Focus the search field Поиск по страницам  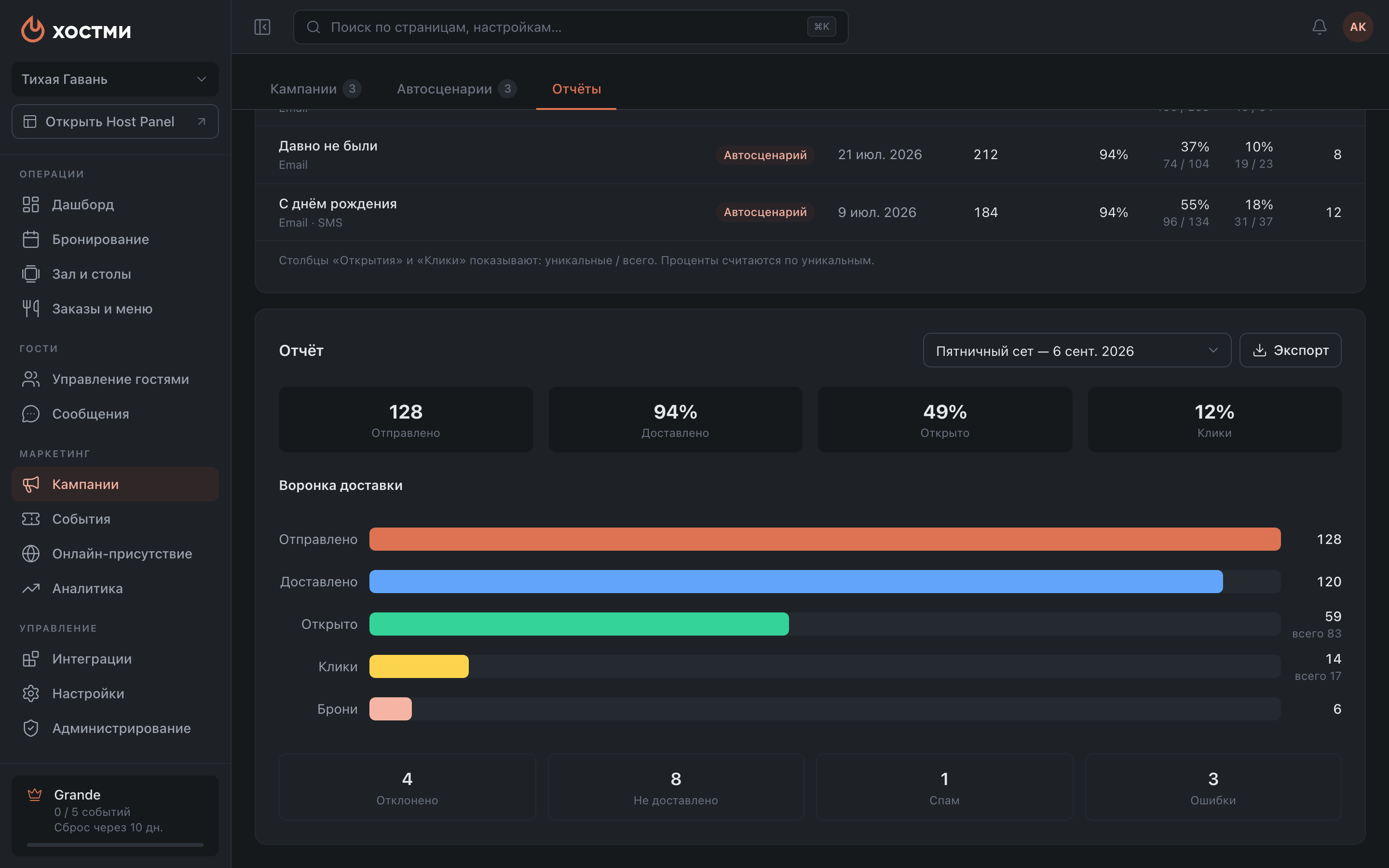point(571,27)
